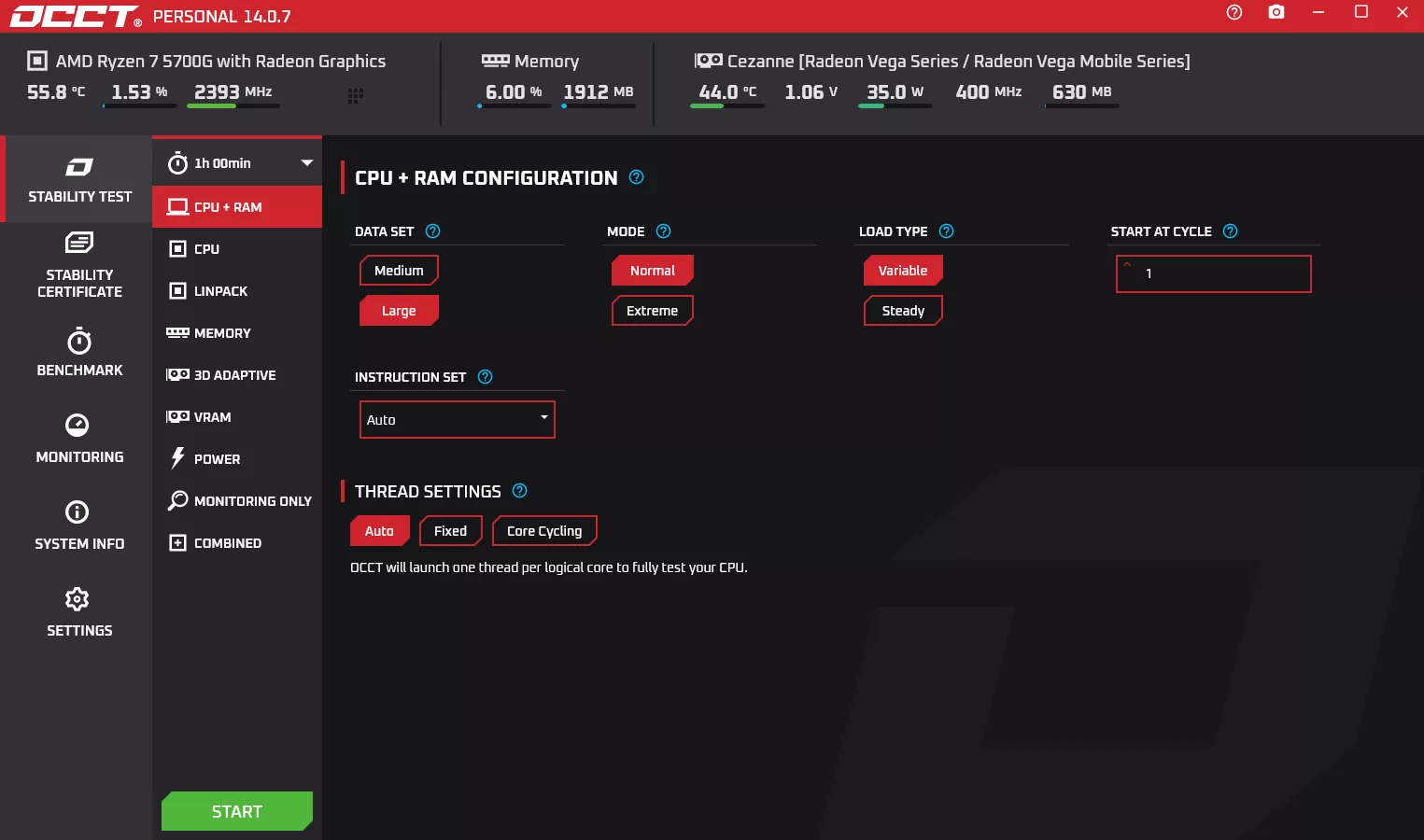Click the SYSTEM INFO label
The image size is (1424, 840).
(x=79, y=544)
